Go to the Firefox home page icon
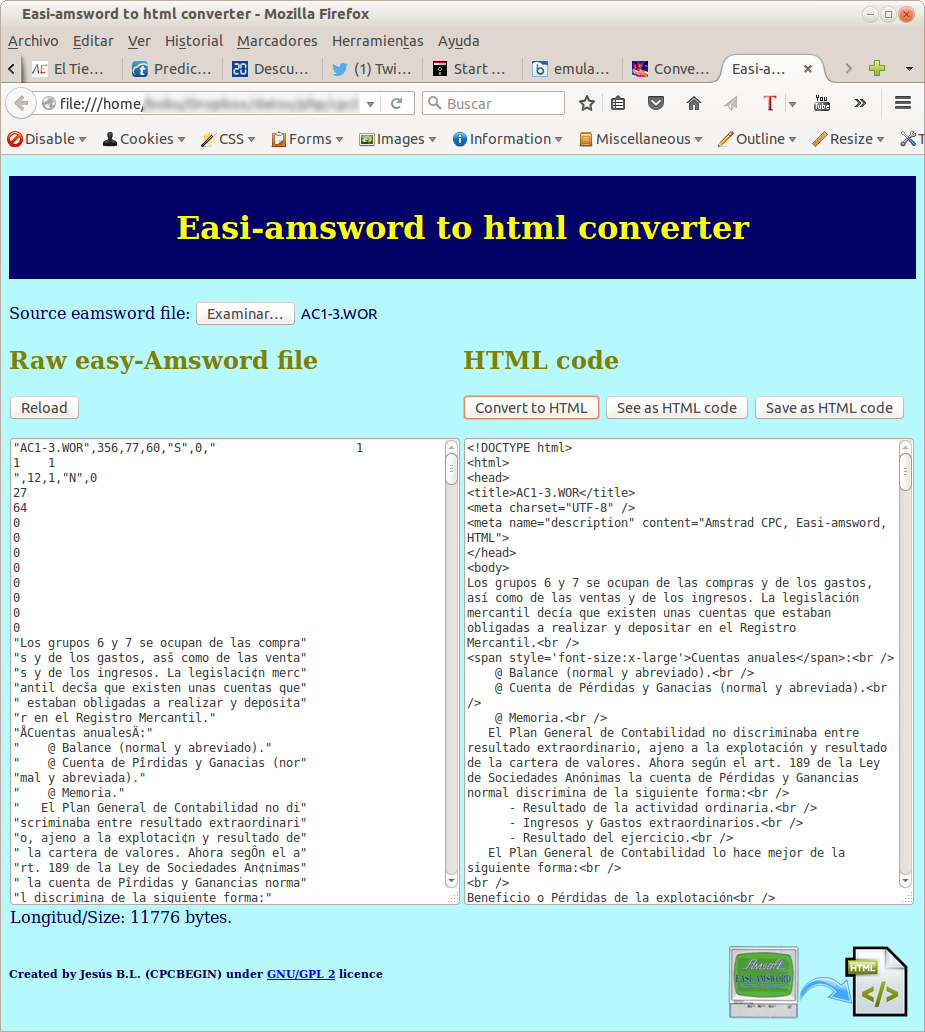 tap(694, 103)
